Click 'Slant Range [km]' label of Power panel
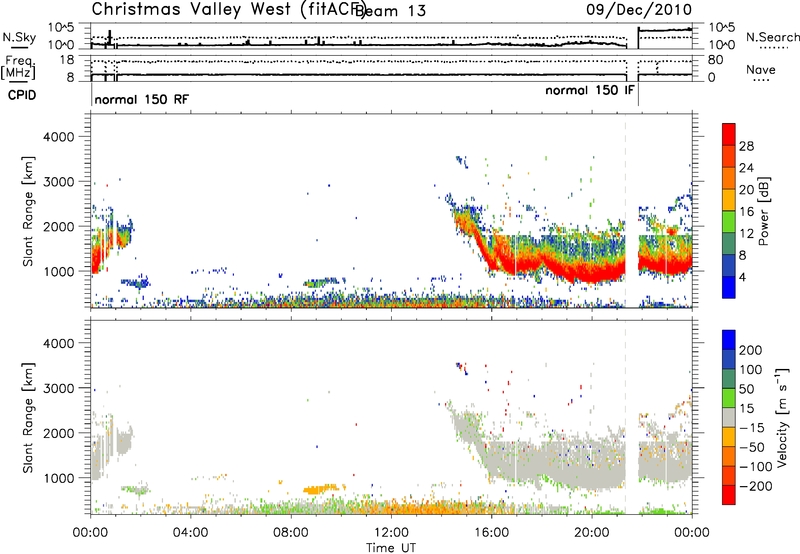 28,211
